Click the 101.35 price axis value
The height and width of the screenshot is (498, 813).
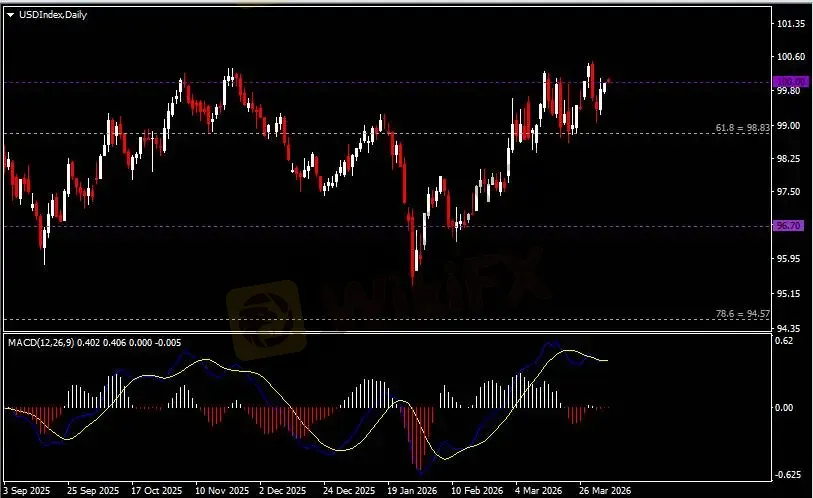pyautogui.click(x=791, y=23)
